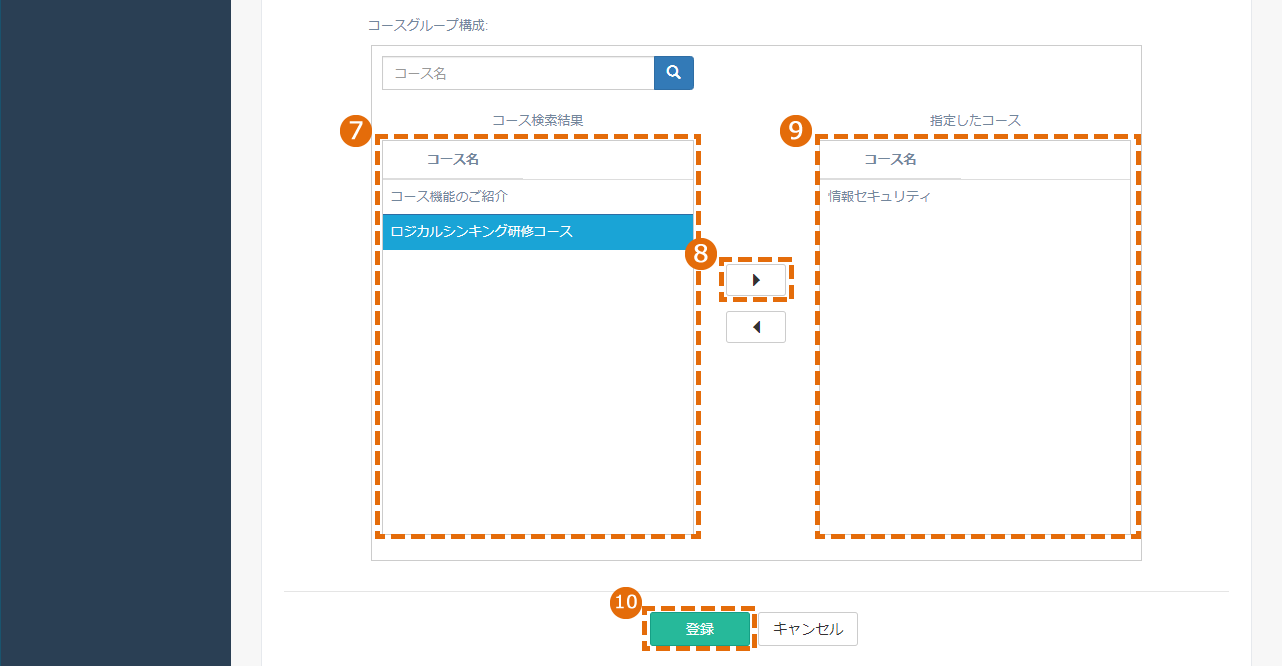This screenshot has height=666, width=1282.
Task: Select 情報セキュリティ in specified courses
Action: point(975,197)
